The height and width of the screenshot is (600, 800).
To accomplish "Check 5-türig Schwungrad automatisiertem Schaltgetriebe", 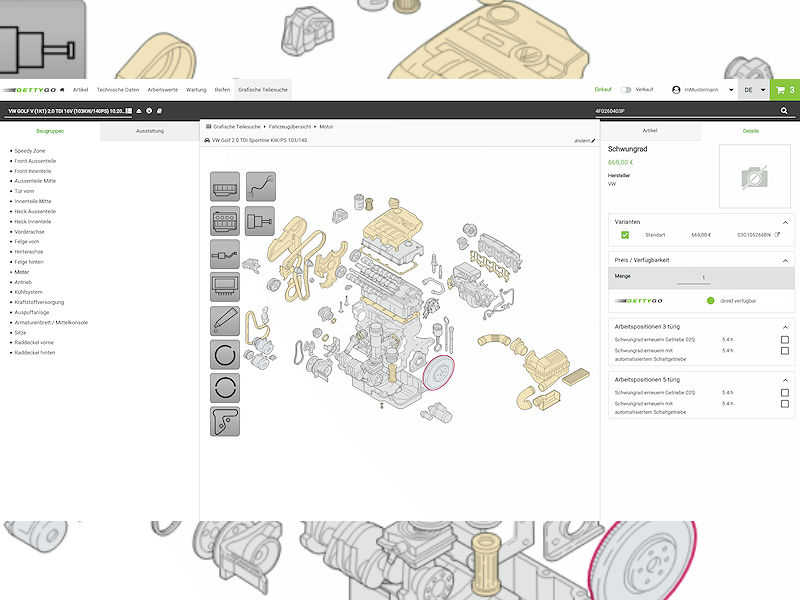I will 785,404.
